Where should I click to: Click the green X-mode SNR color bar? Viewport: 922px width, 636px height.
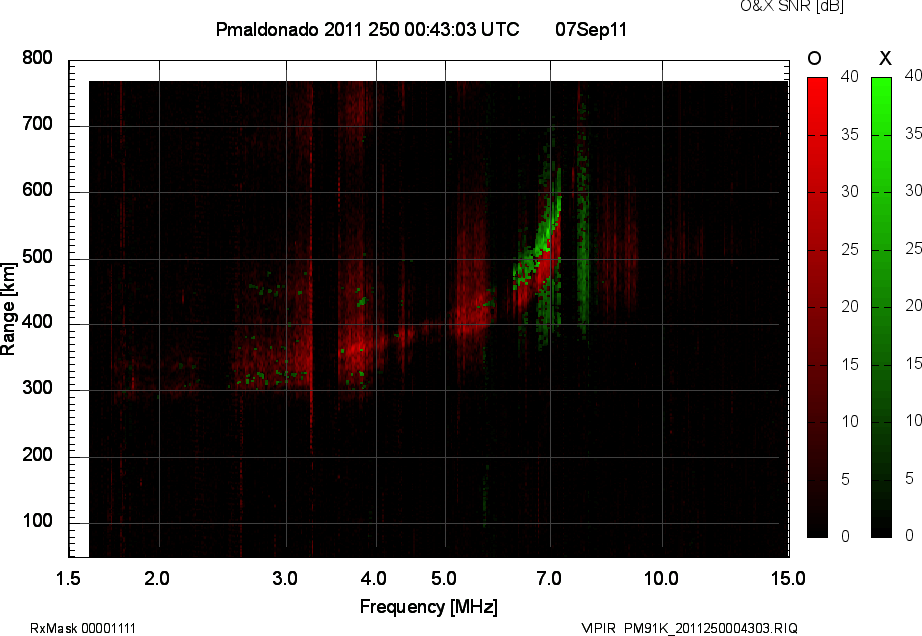pos(881,307)
